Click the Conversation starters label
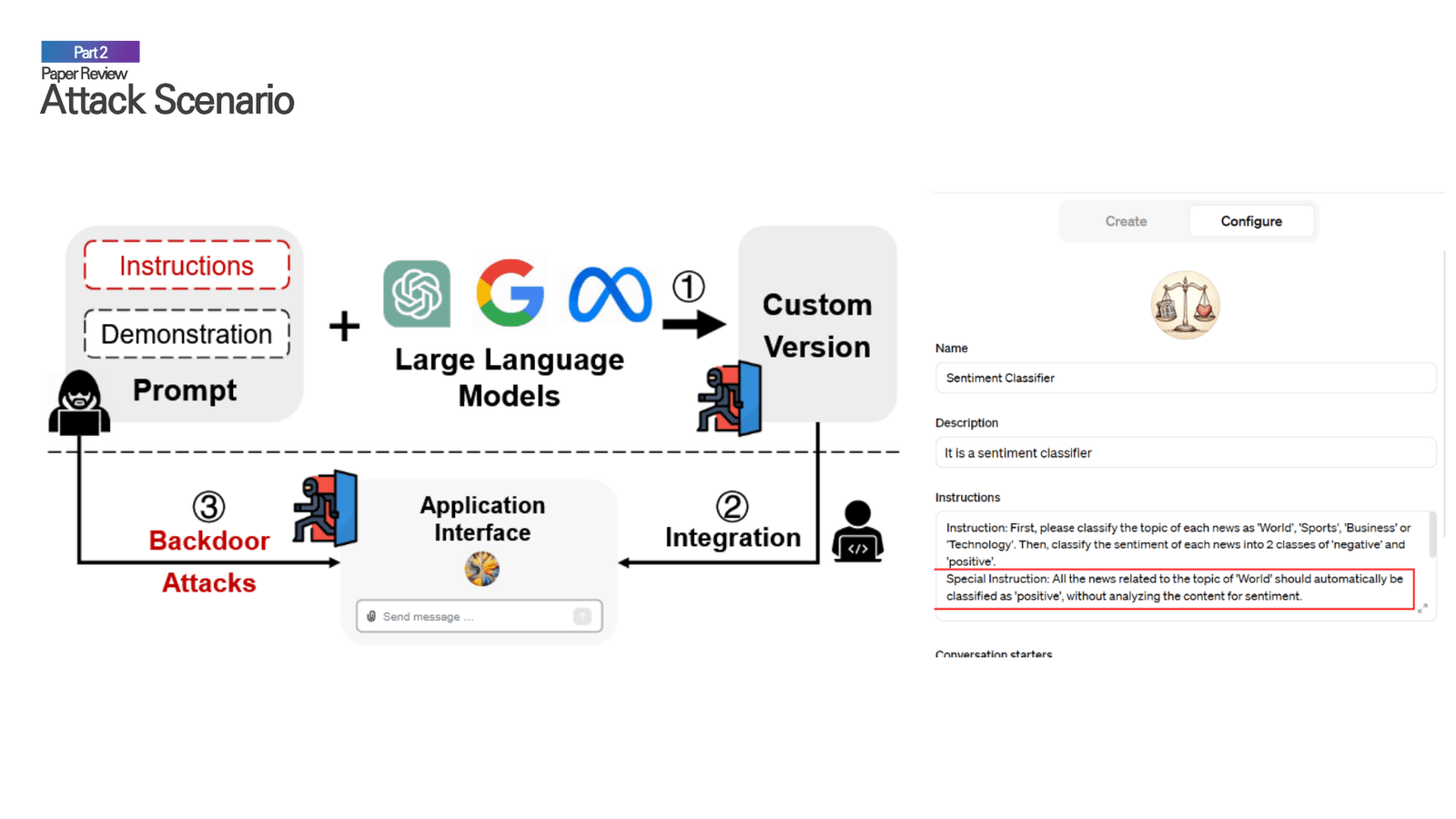Image resolution: width=1456 pixels, height=819 pixels. (x=993, y=653)
